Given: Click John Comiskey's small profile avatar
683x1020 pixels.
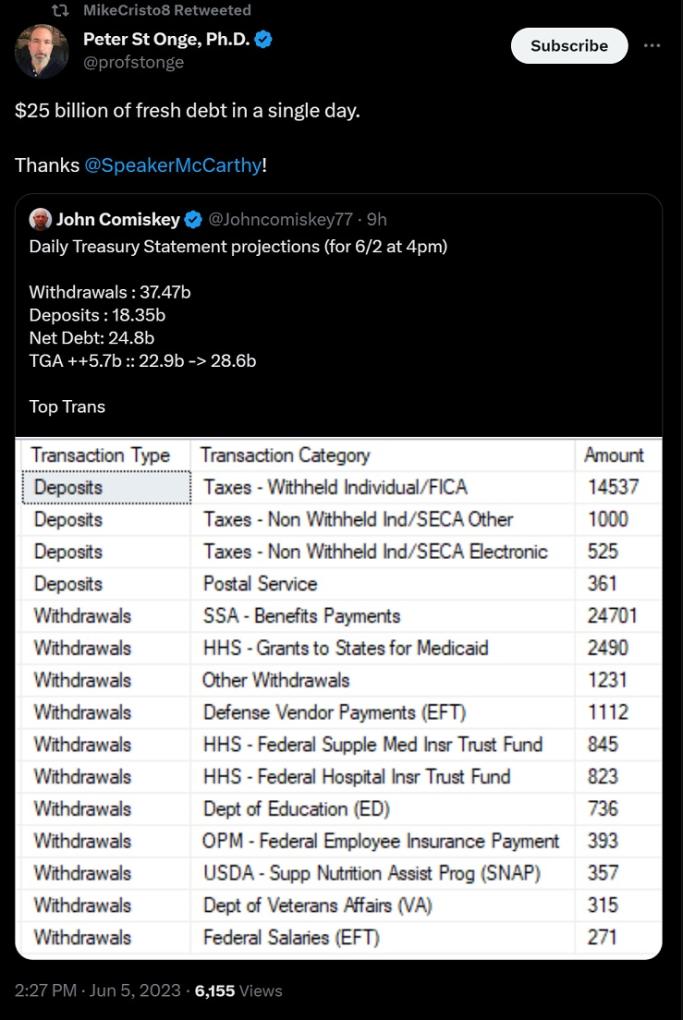Looking at the screenshot, I should (40, 219).
